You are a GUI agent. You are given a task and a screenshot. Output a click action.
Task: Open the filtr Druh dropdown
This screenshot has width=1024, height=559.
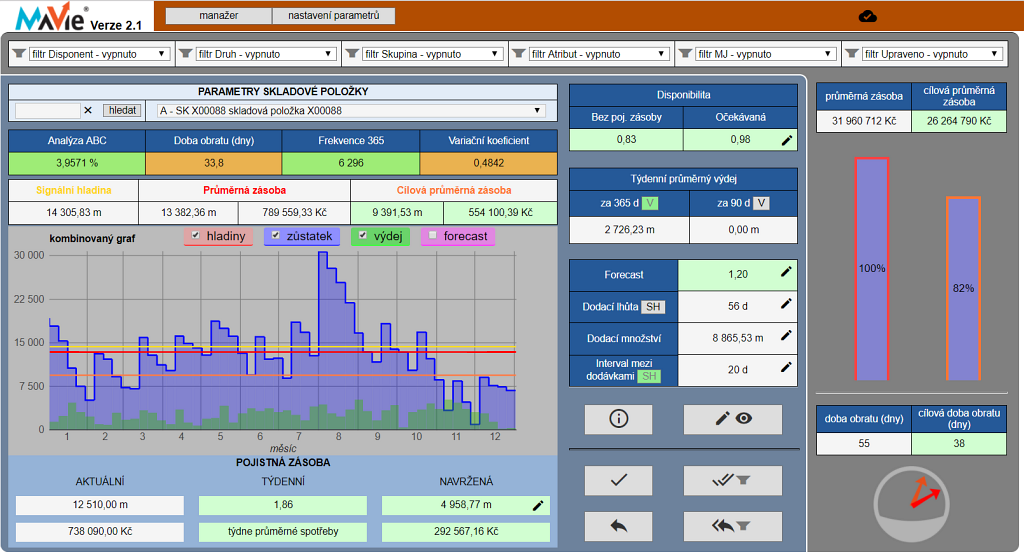tap(266, 54)
